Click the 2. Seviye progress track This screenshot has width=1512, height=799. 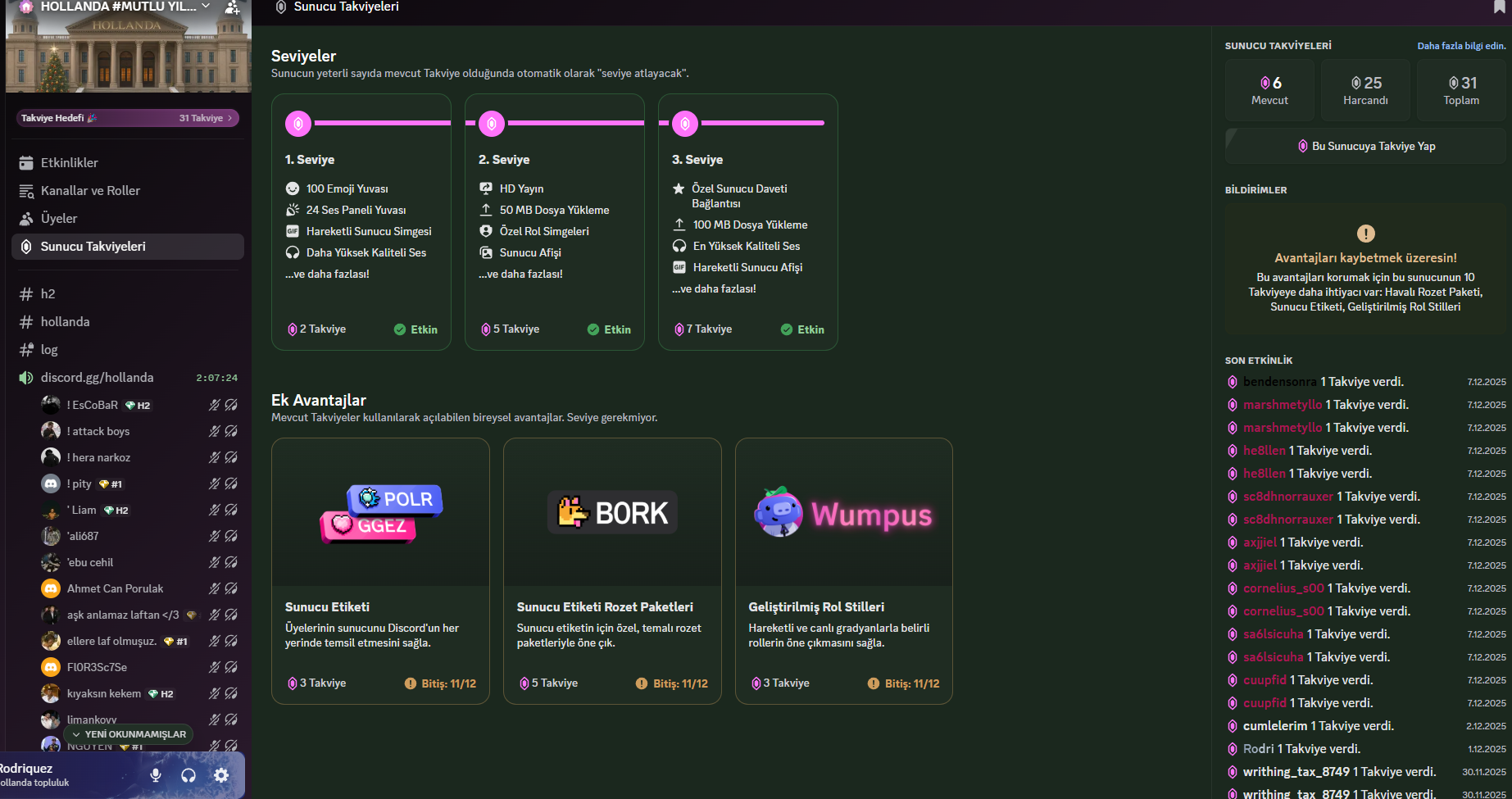point(576,123)
